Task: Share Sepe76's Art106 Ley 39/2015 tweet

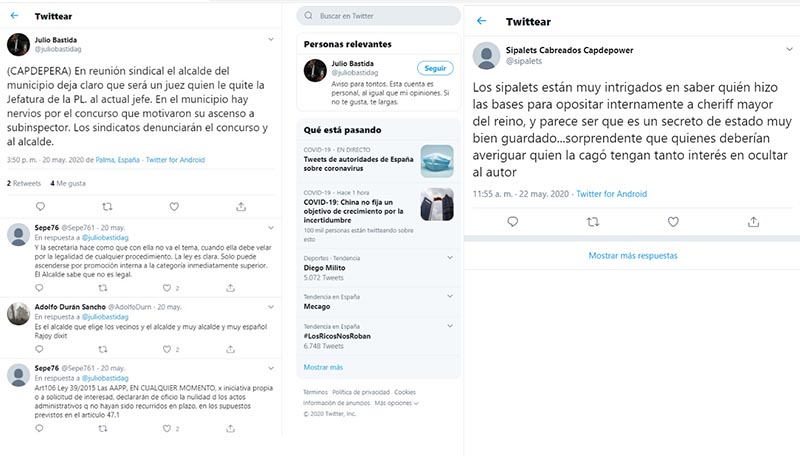Action: pos(231,428)
